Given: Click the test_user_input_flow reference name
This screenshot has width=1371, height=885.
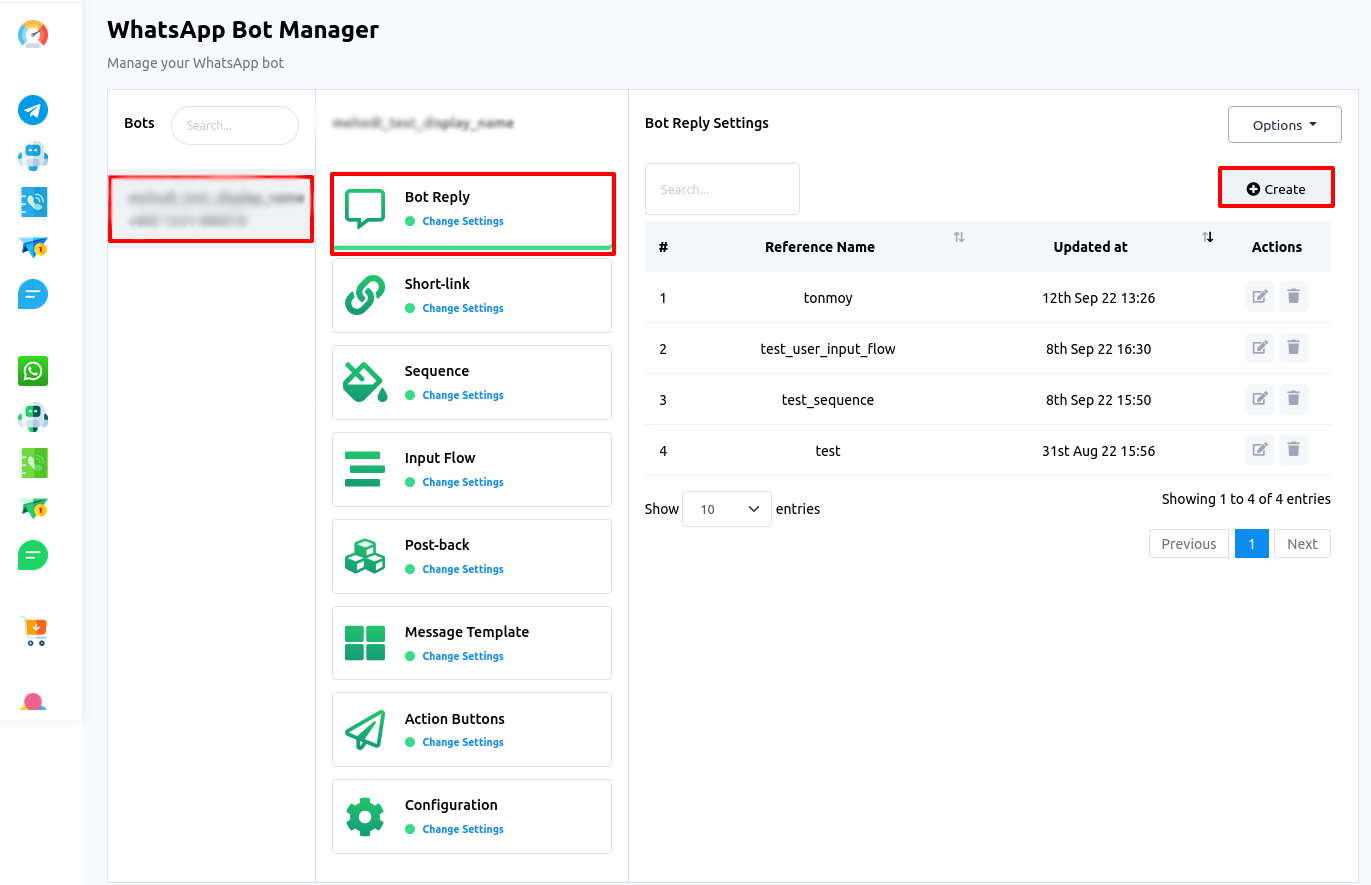Looking at the screenshot, I should (828, 349).
